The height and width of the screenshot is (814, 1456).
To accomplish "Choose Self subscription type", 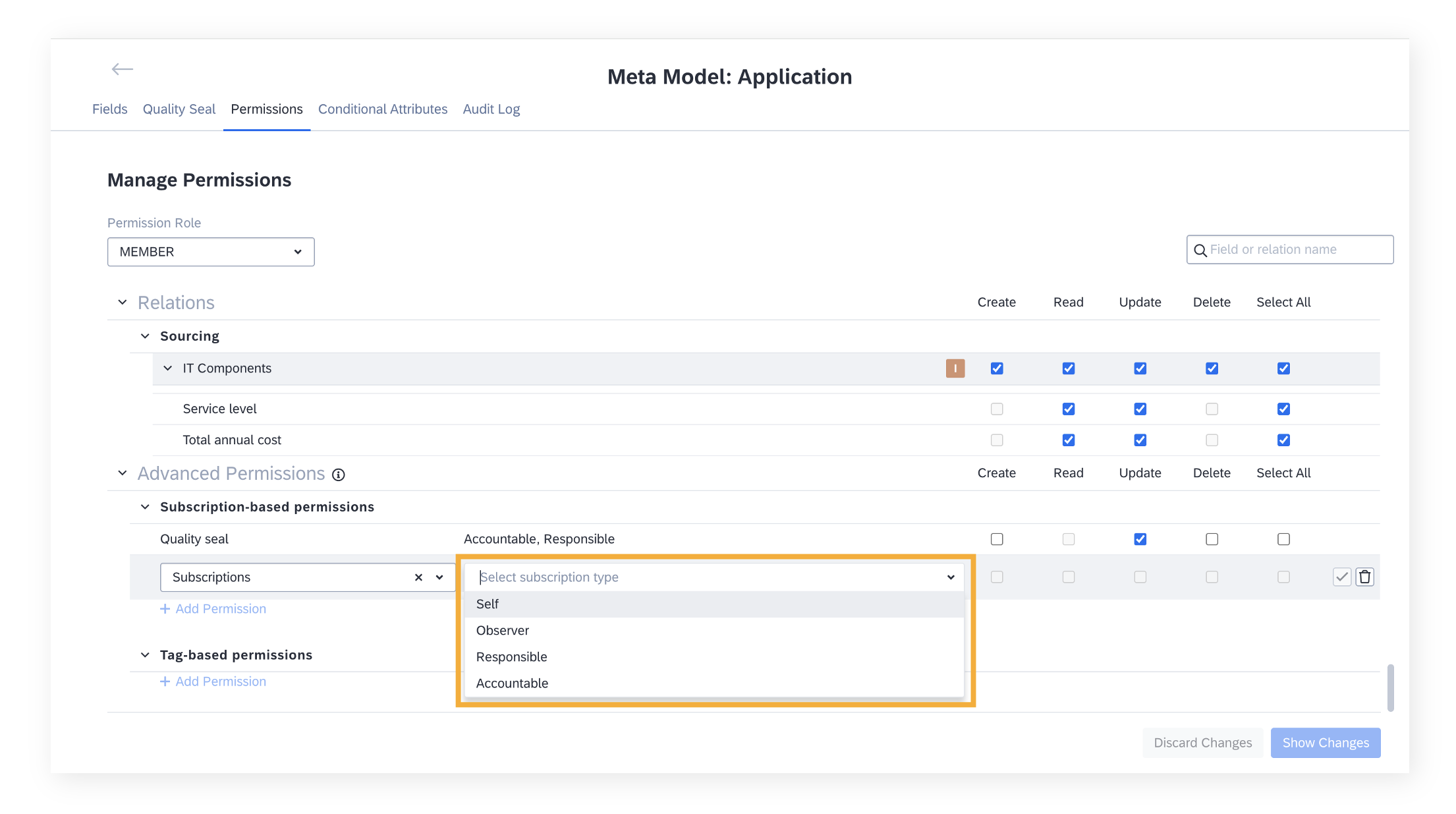I will (714, 604).
